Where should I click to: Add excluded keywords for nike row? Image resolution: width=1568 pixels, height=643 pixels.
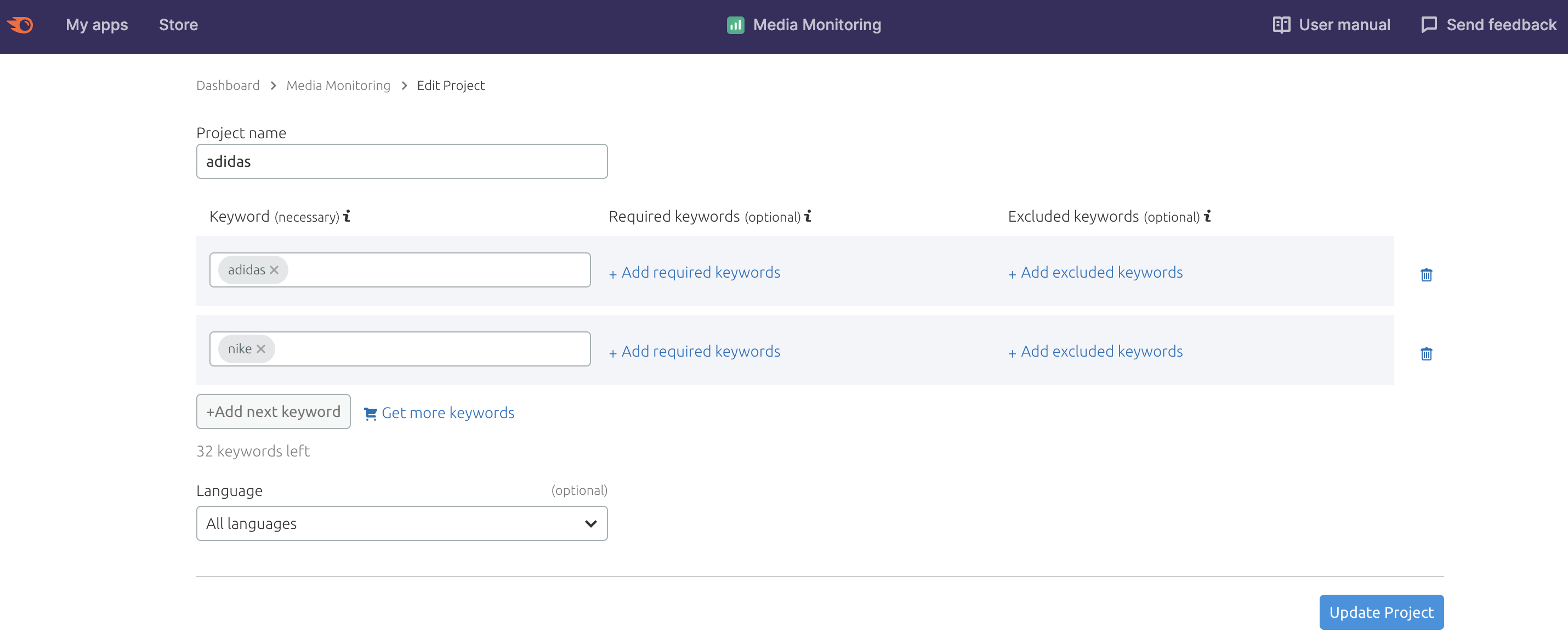click(1095, 351)
